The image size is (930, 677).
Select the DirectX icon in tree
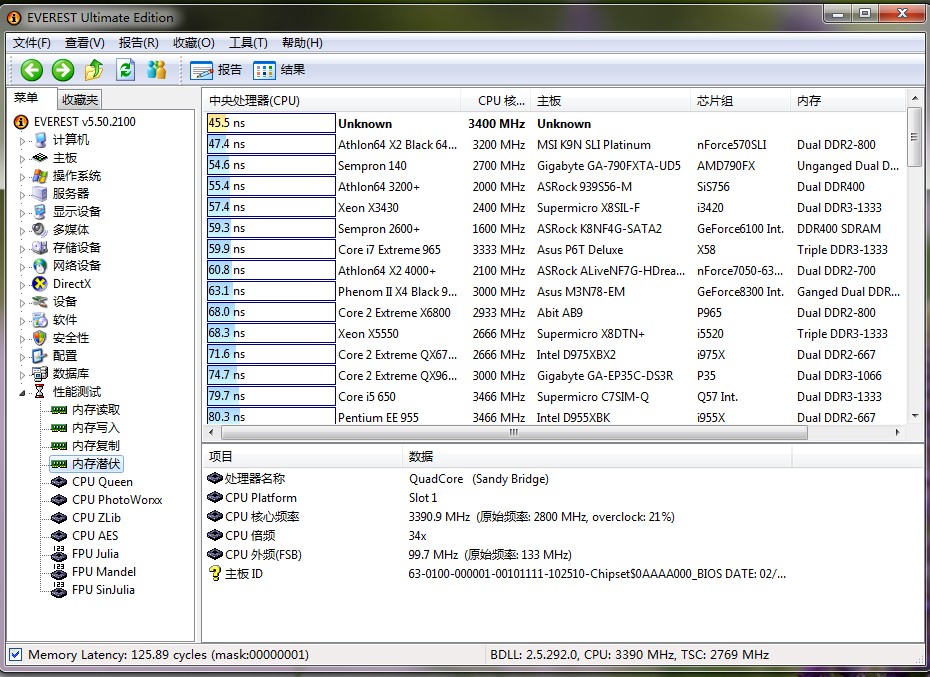[x=40, y=284]
